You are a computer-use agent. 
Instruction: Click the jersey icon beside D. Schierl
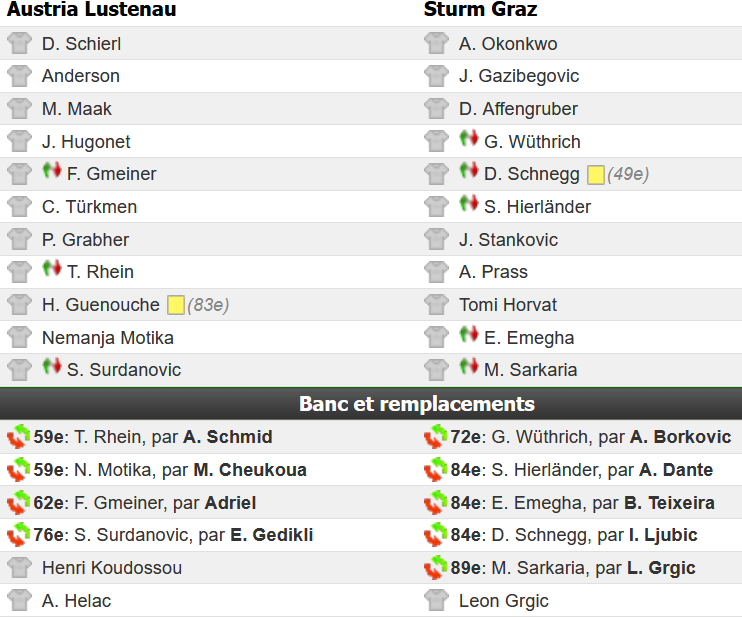pyautogui.click(x=19, y=43)
